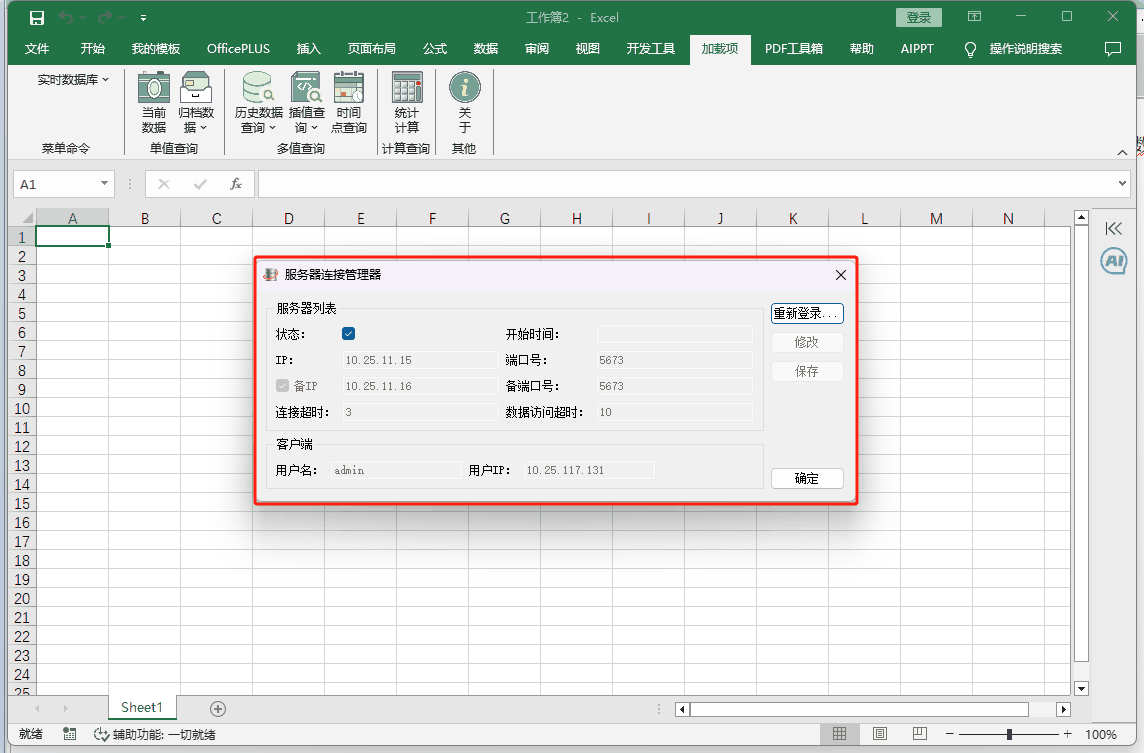Screen dimensions: 1144x753
Task: Click the vertical scrollbar down arrow
Action: [1081, 688]
